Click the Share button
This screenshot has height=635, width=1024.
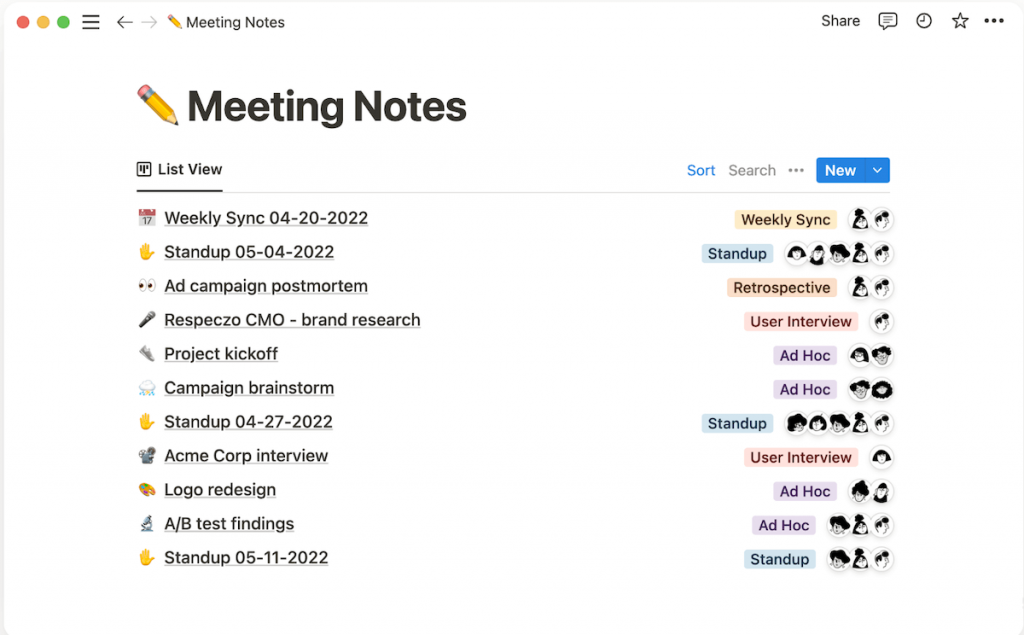click(840, 21)
